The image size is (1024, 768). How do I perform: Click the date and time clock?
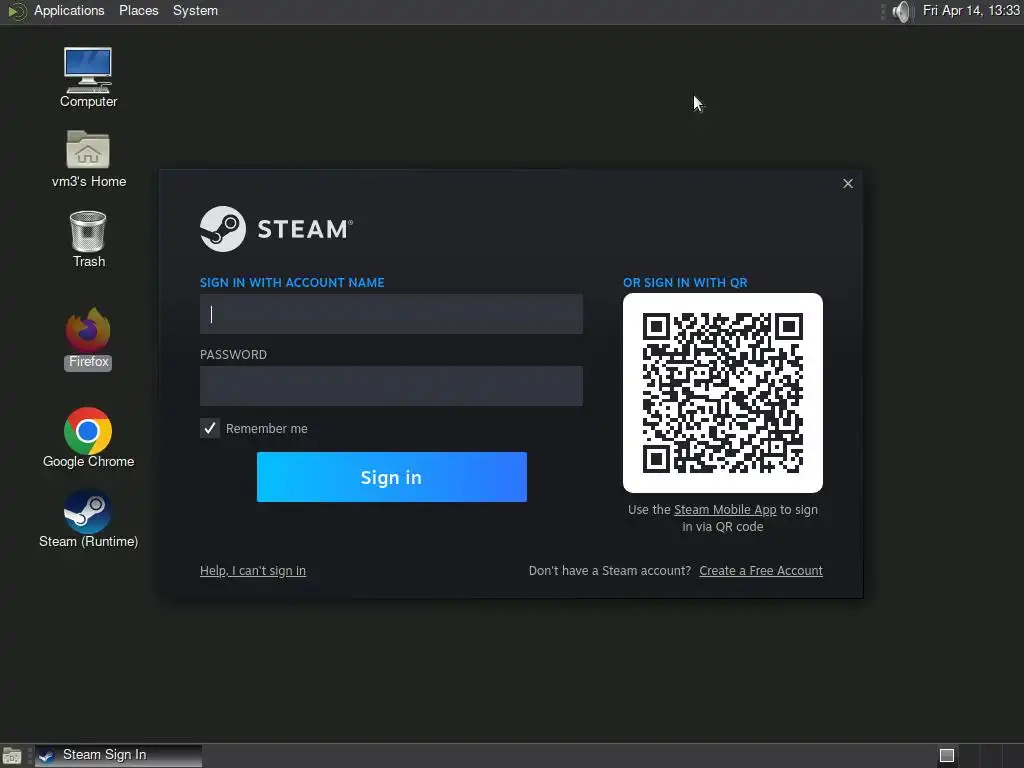point(971,10)
